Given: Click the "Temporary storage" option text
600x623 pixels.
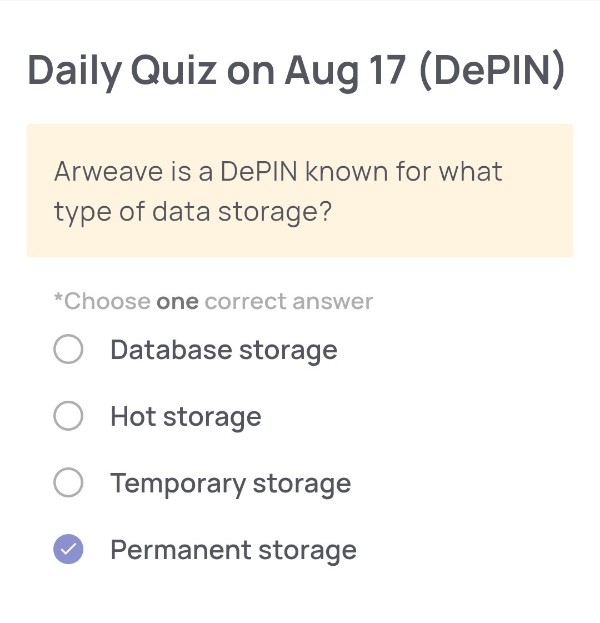Looking at the screenshot, I should pyautogui.click(x=231, y=484).
